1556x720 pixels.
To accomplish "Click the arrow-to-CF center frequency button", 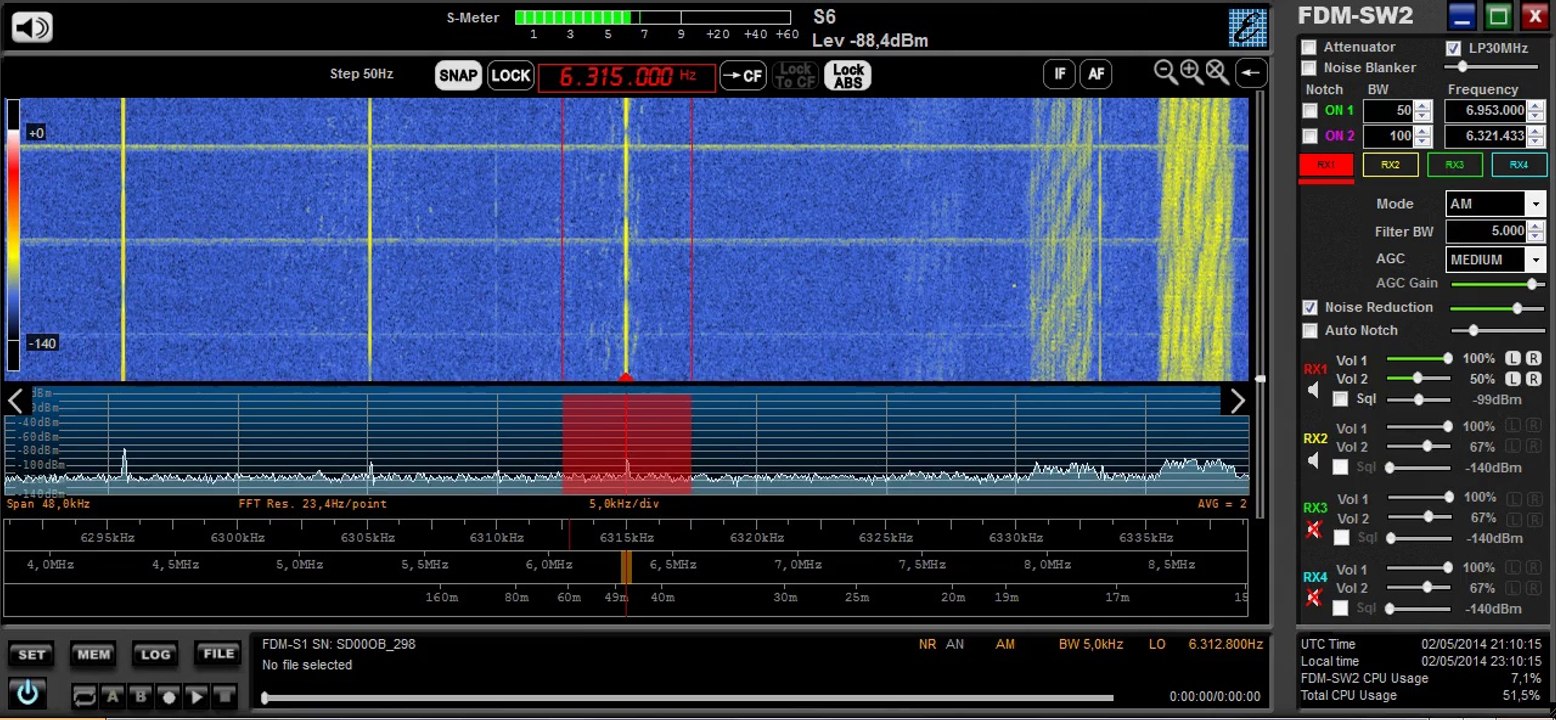I will pos(743,75).
